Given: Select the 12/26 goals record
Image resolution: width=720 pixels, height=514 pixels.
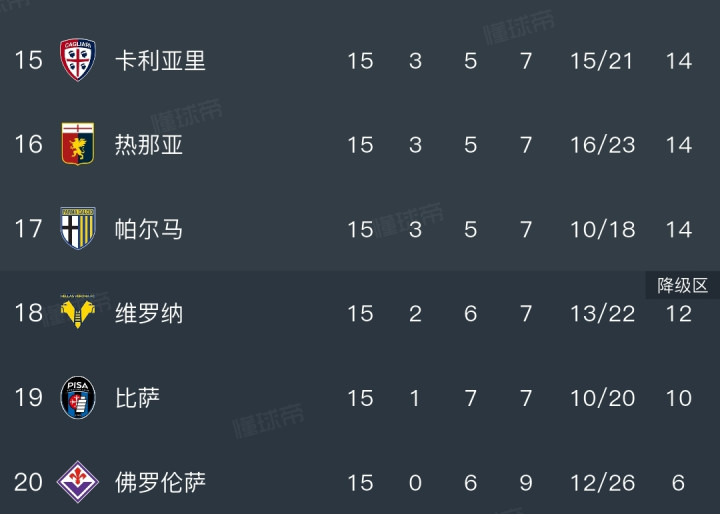Looking at the screenshot, I should 602,482.
